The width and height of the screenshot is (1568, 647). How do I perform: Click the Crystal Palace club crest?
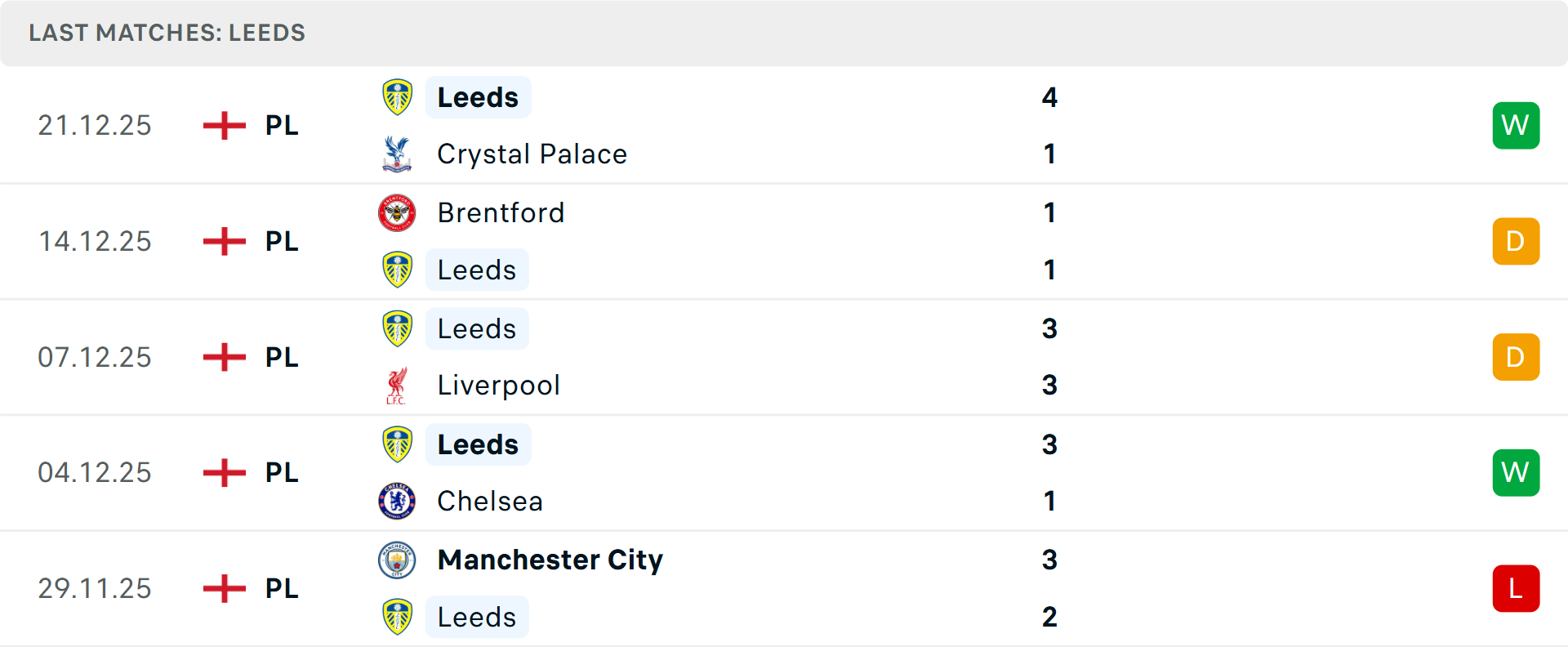tap(397, 154)
